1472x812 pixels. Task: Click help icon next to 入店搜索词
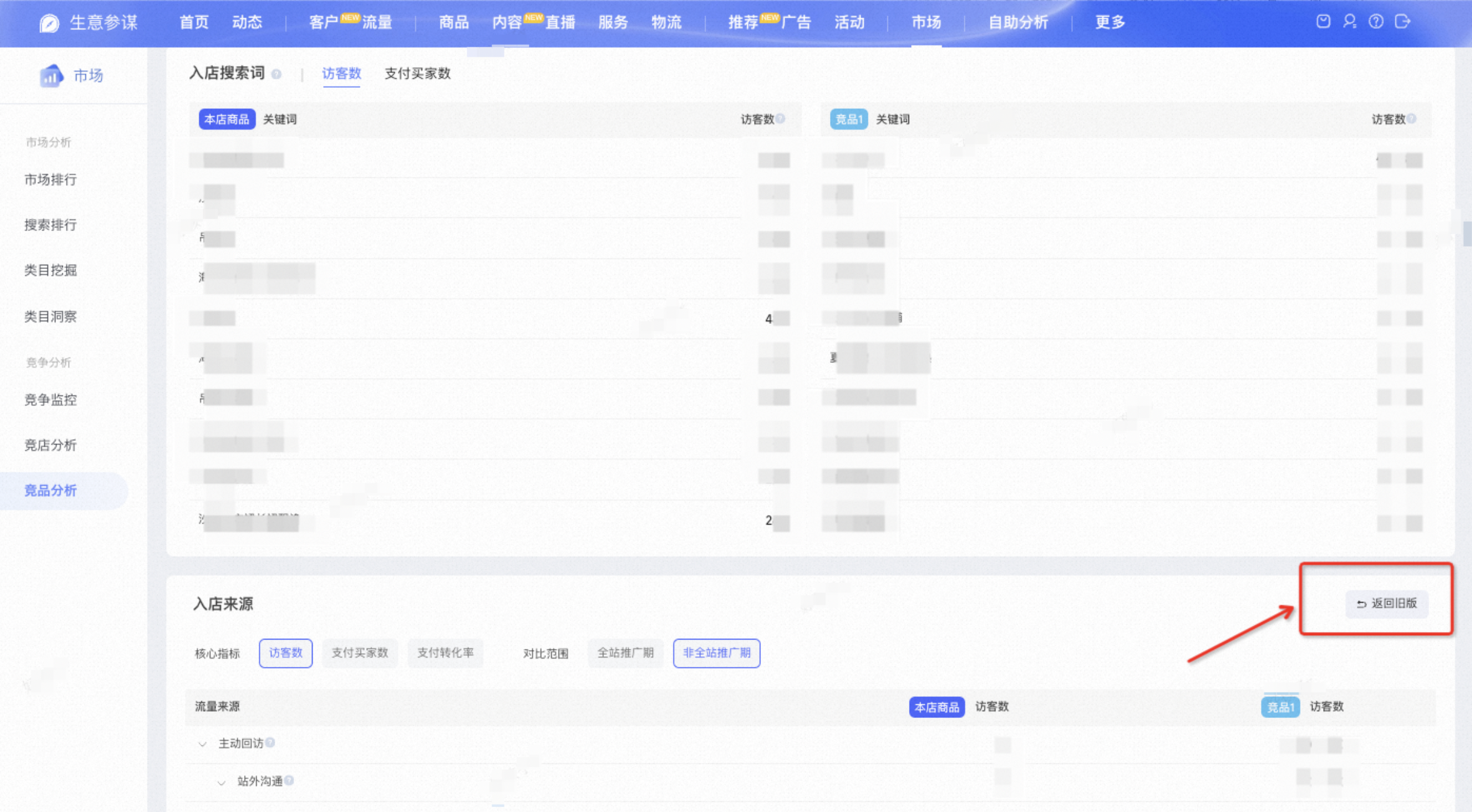[x=276, y=74]
